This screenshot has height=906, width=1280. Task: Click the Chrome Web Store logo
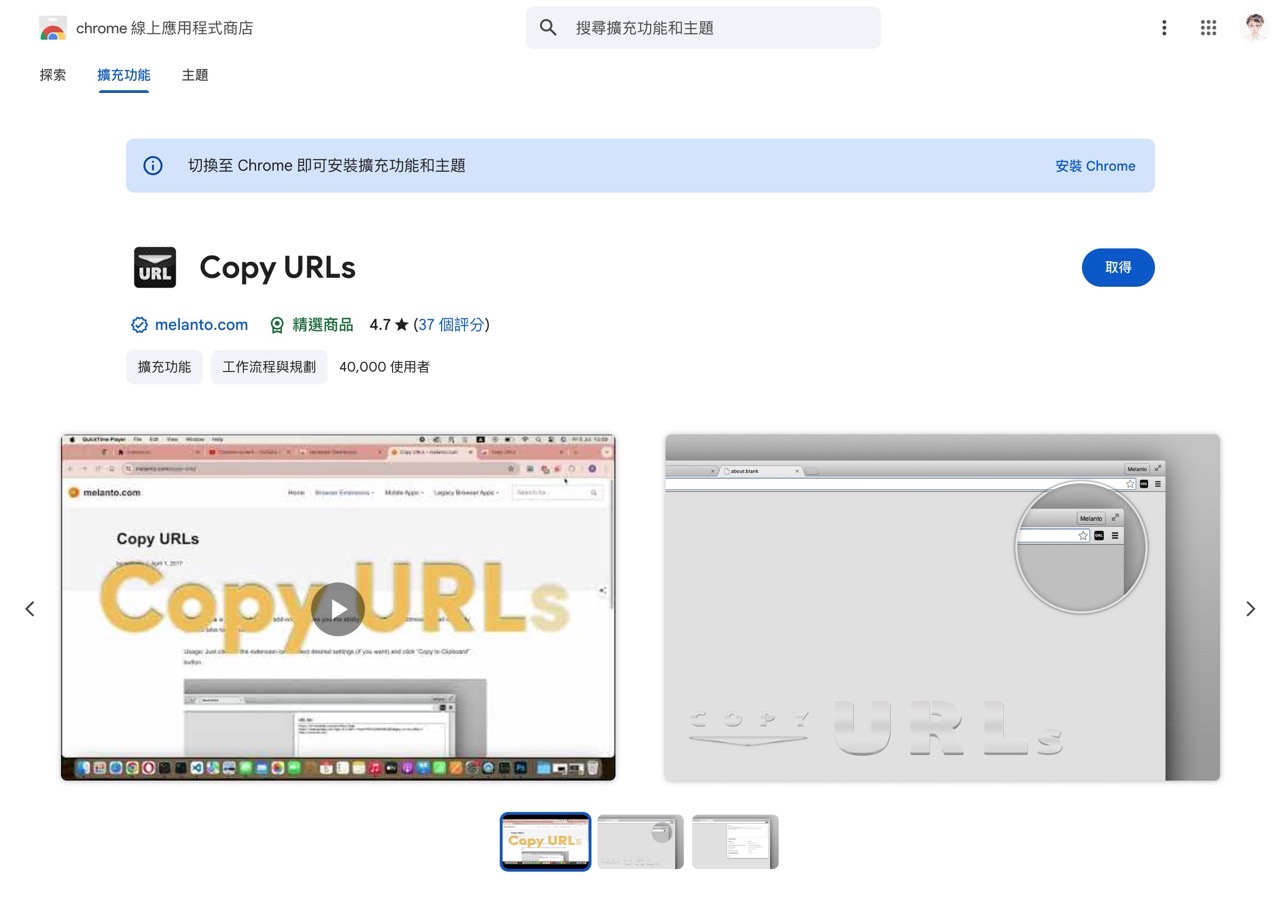point(53,28)
